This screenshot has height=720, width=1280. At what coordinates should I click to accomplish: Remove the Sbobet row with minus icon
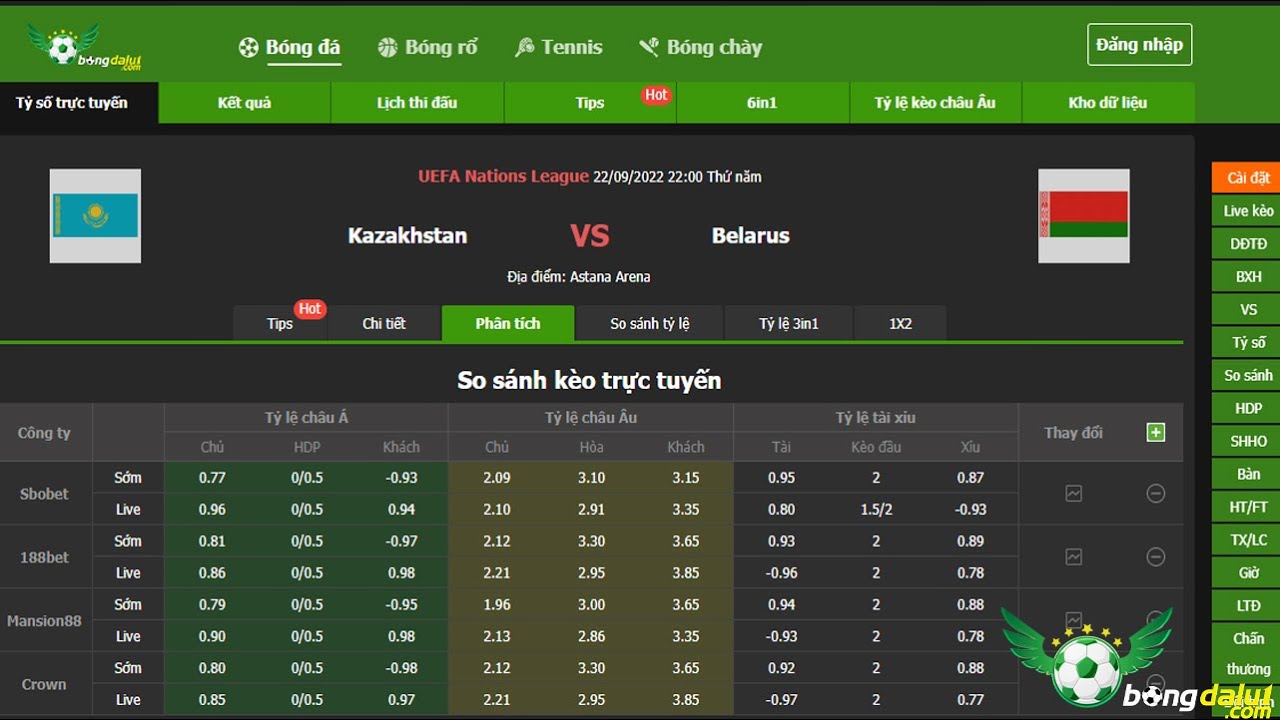(x=1156, y=493)
